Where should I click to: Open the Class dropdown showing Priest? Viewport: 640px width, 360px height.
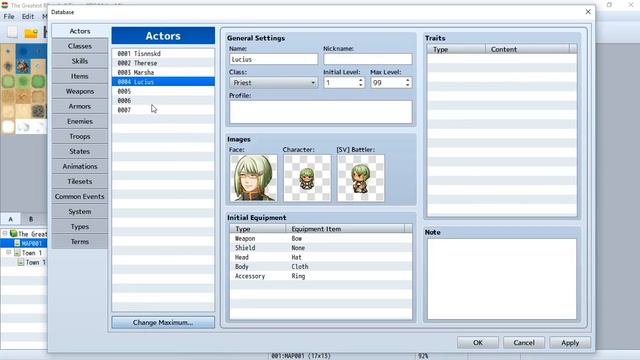(x=273, y=83)
